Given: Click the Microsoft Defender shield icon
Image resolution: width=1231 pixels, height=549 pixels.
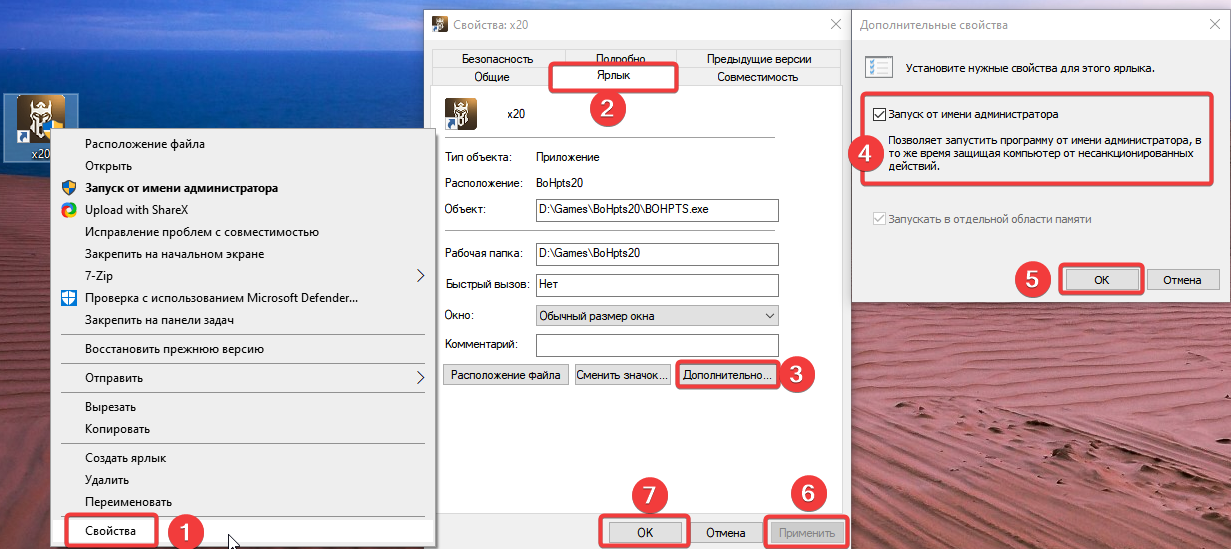Looking at the screenshot, I should click(x=69, y=298).
